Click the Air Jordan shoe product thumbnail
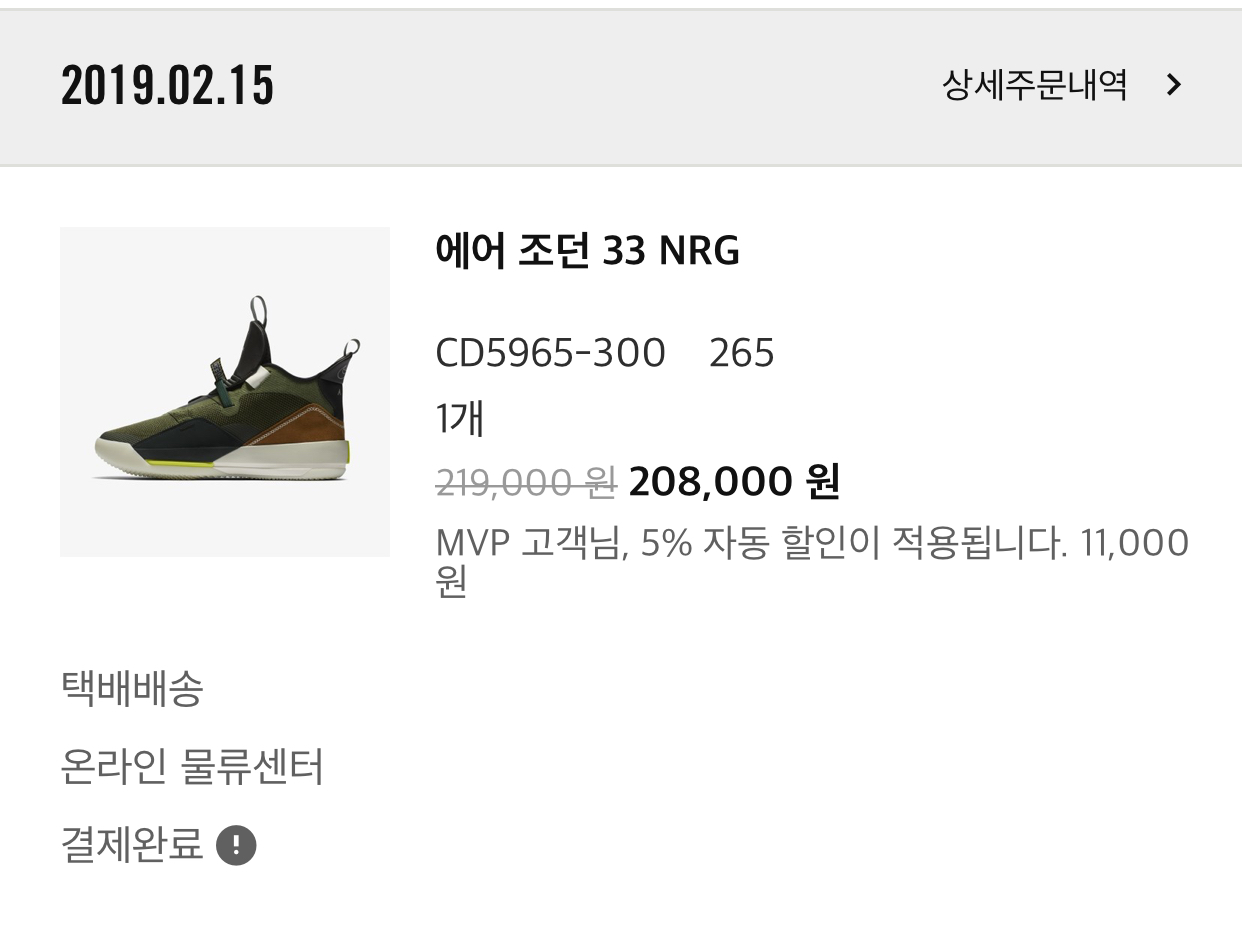 (225, 391)
